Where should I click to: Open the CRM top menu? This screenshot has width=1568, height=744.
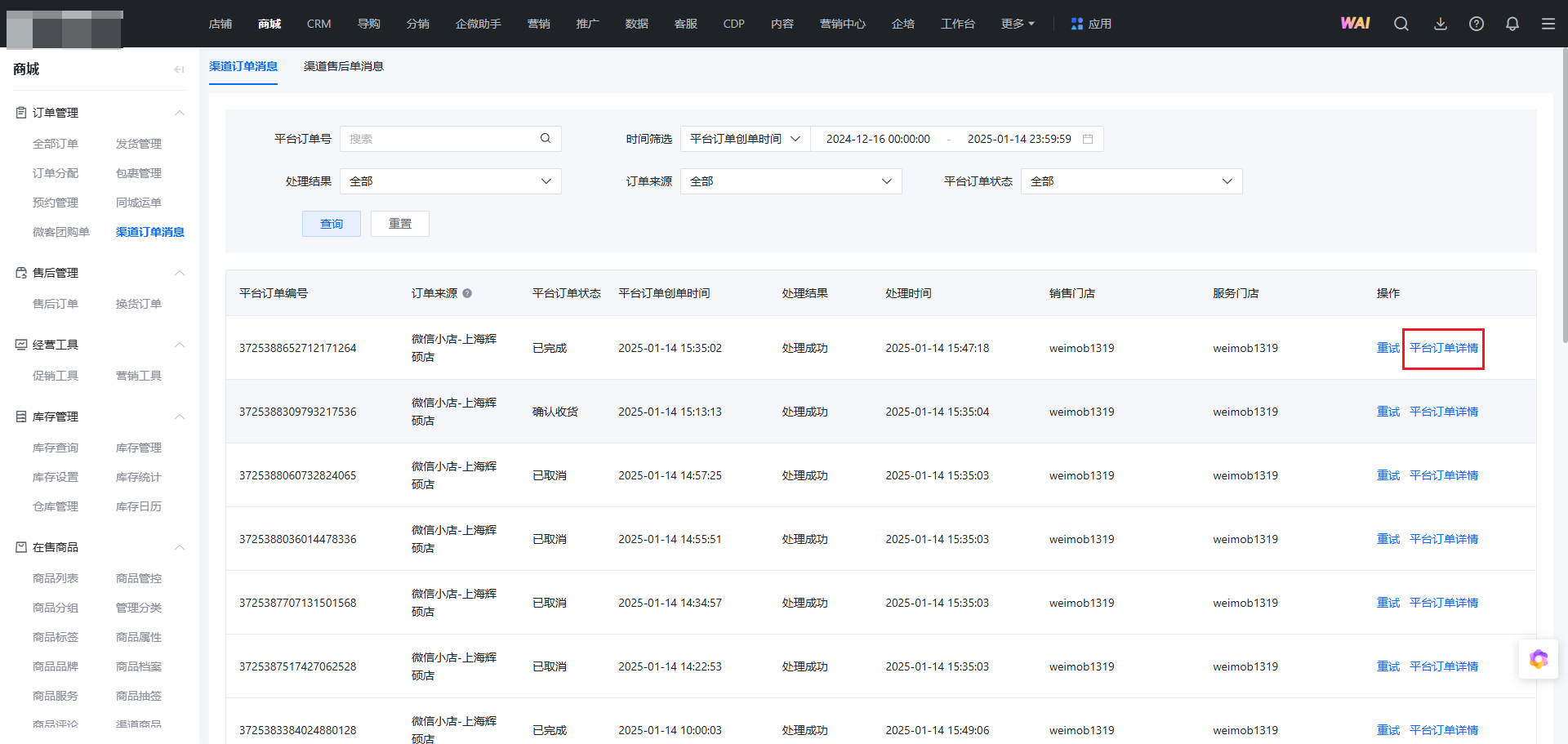[x=318, y=24]
